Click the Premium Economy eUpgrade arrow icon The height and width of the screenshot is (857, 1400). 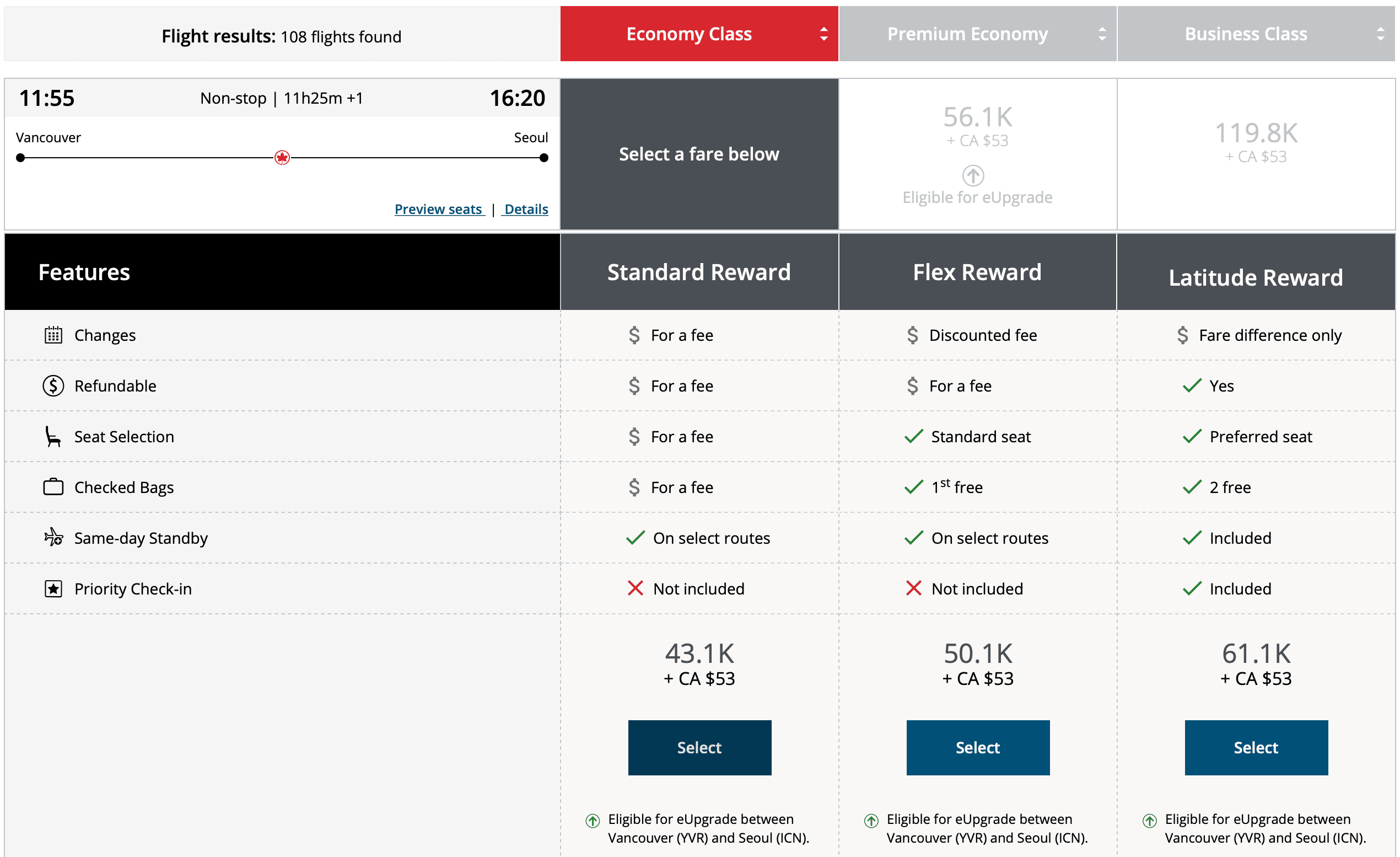pyautogui.click(x=973, y=175)
